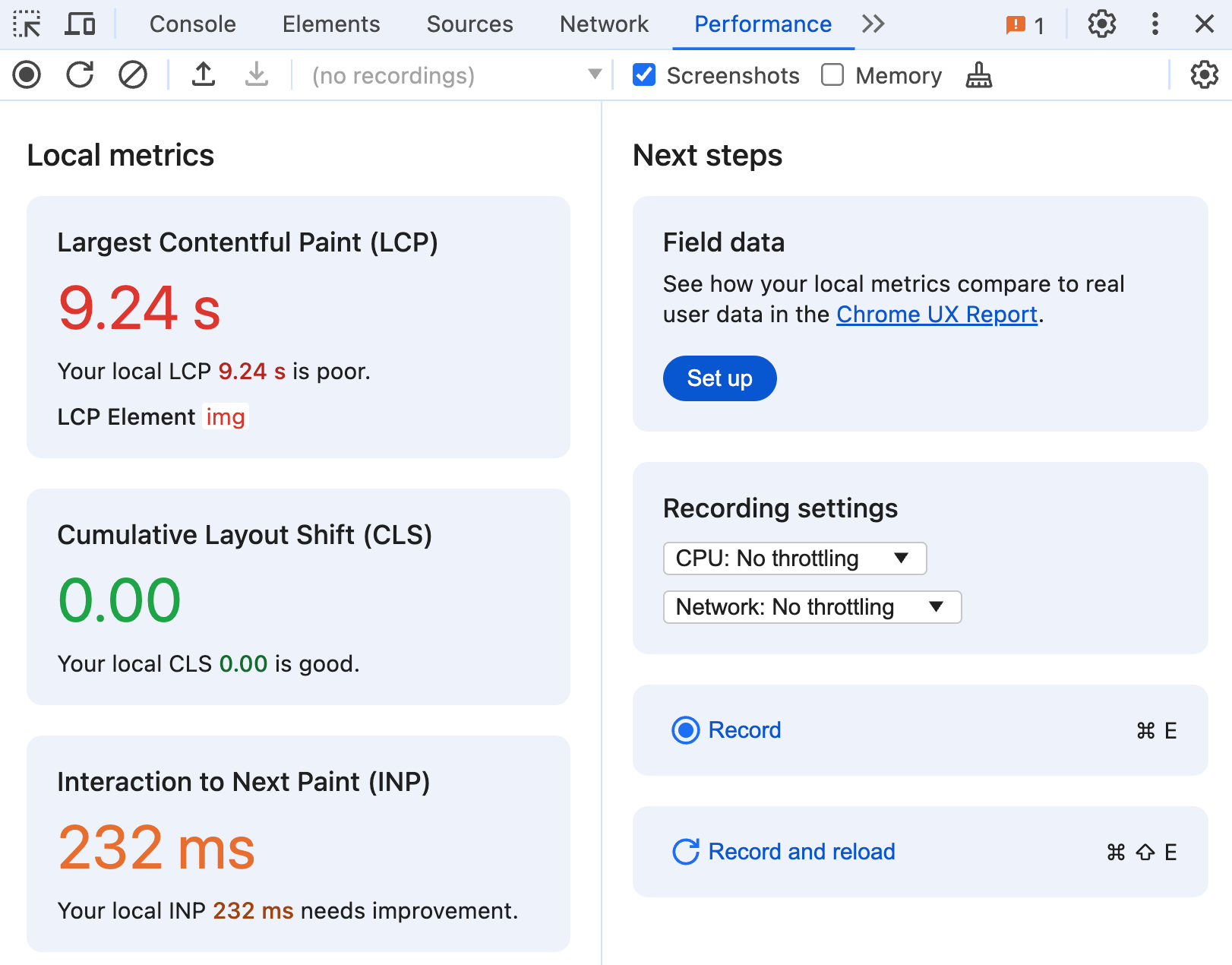Select the img LCP element badge

click(226, 416)
